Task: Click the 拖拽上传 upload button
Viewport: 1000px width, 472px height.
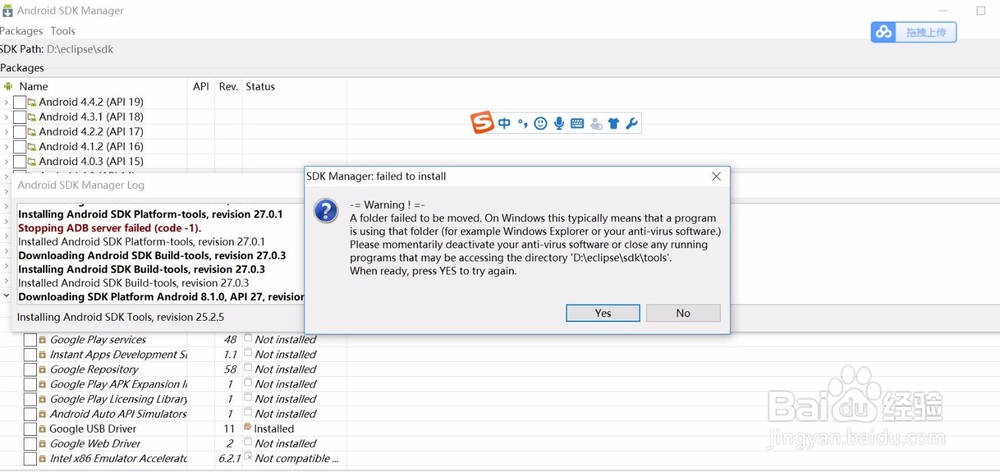Action: coord(914,32)
